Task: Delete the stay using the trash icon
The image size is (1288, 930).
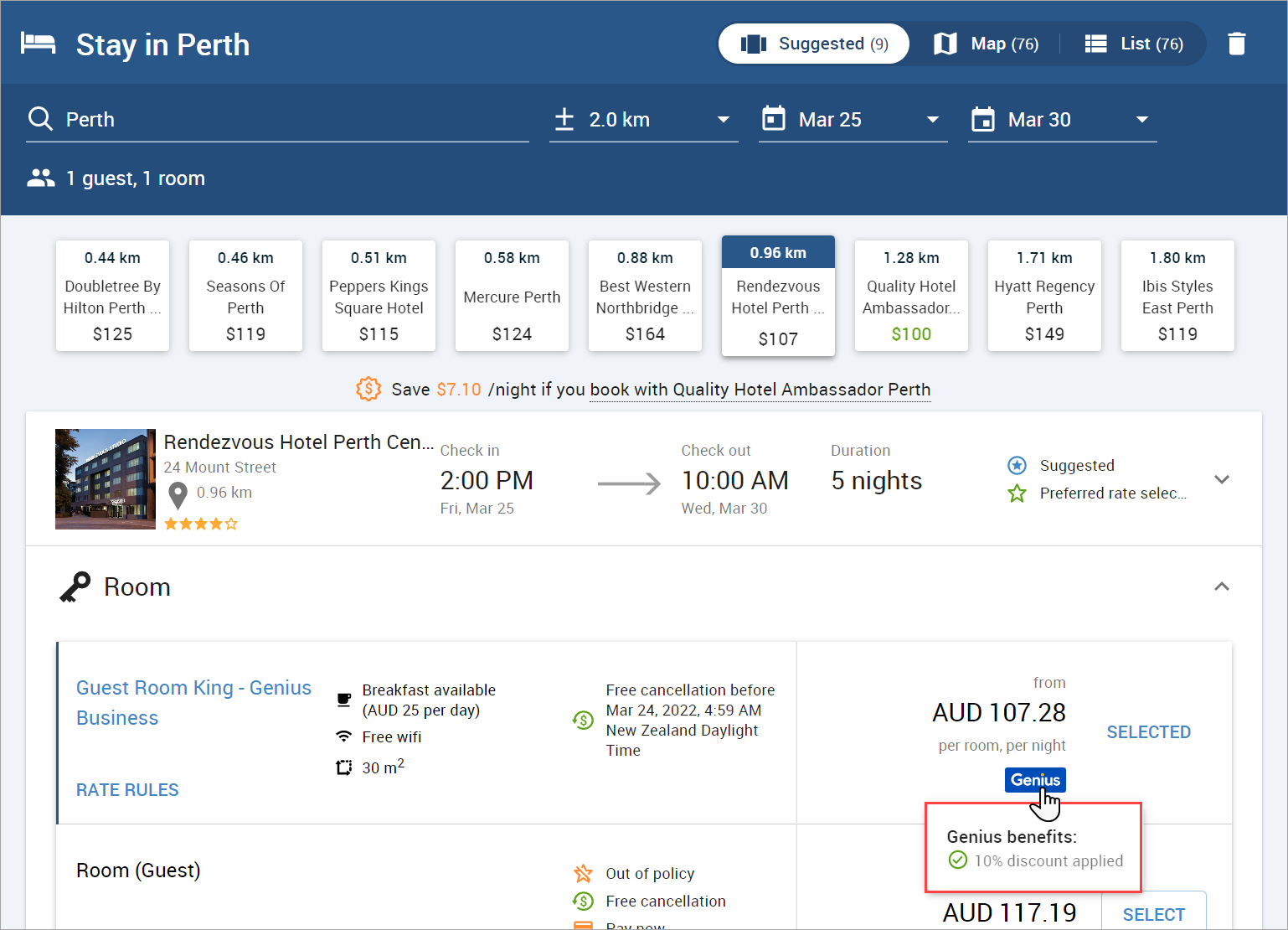Action: pyautogui.click(x=1237, y=44)
